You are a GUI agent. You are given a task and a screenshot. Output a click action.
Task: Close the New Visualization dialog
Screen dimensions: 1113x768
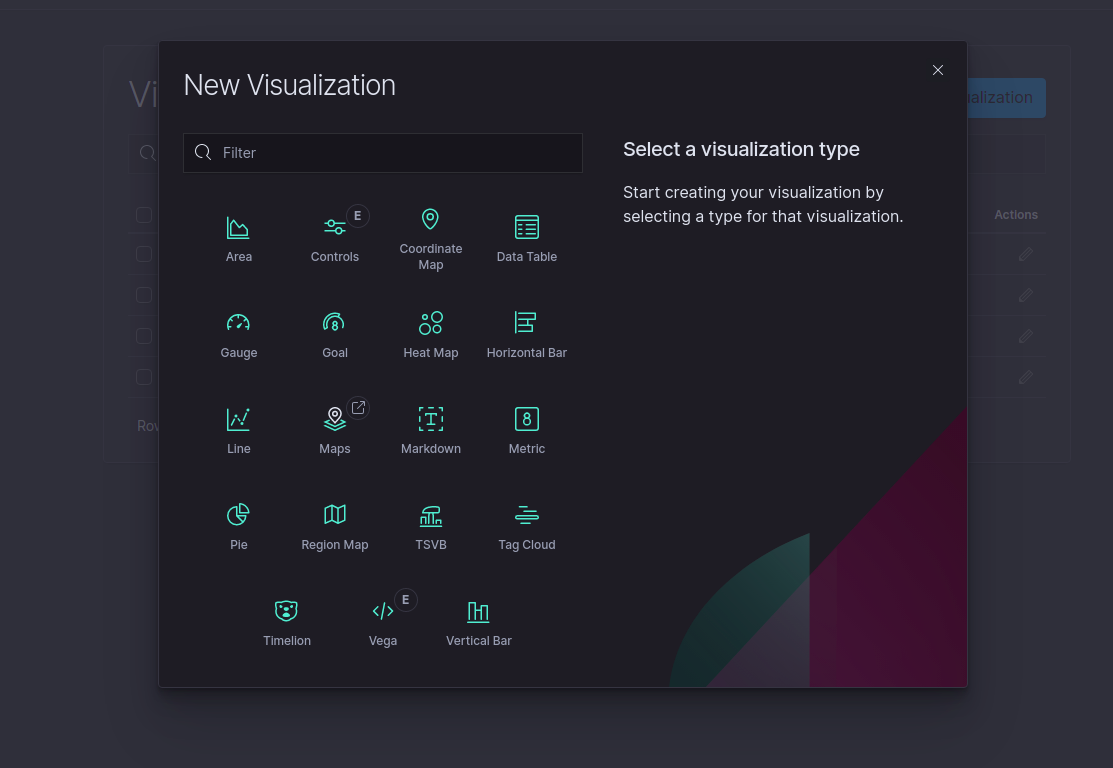coord(937,70)
